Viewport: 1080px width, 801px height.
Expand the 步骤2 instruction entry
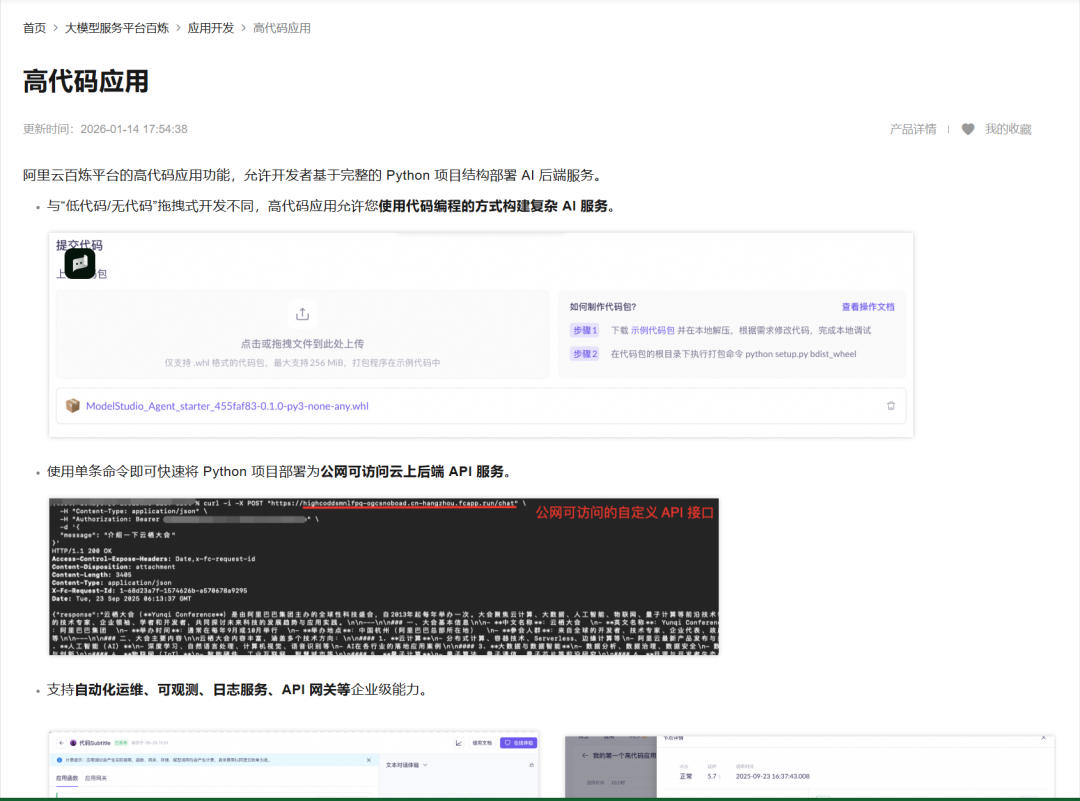click(585, 353)
